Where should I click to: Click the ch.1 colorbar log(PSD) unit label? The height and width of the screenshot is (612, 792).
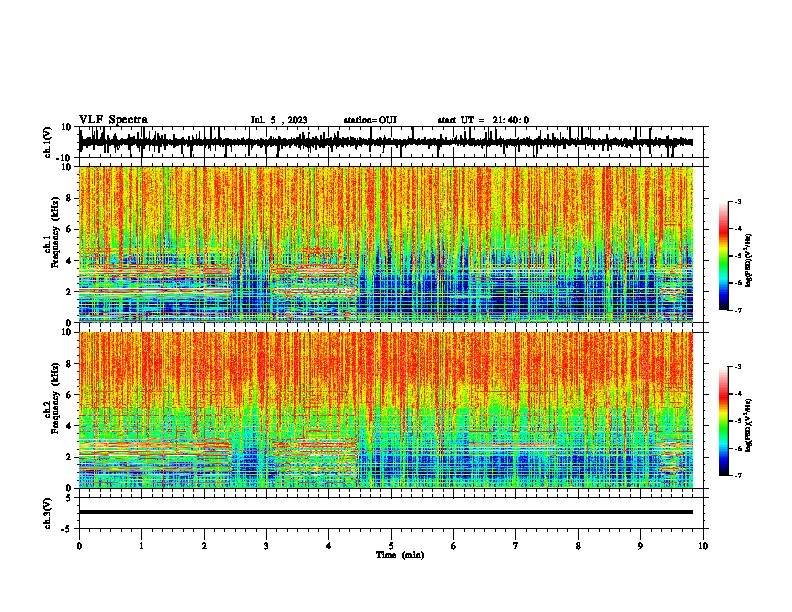point(749,260)
